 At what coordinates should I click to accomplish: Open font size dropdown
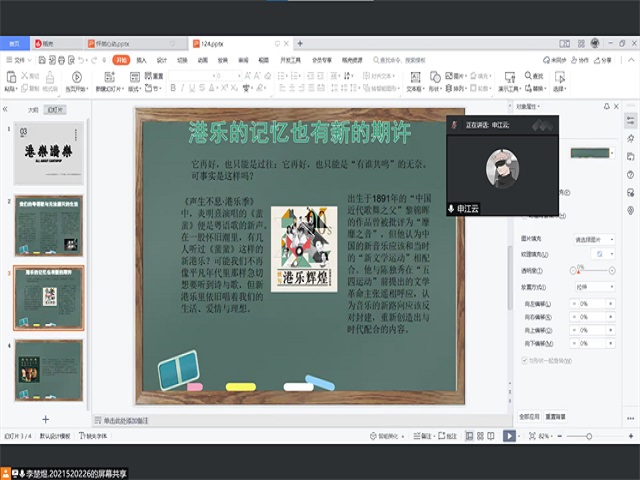tap(239, 76)
